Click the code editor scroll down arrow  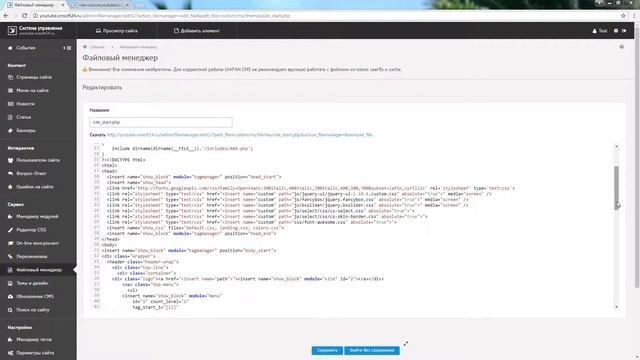616,307
